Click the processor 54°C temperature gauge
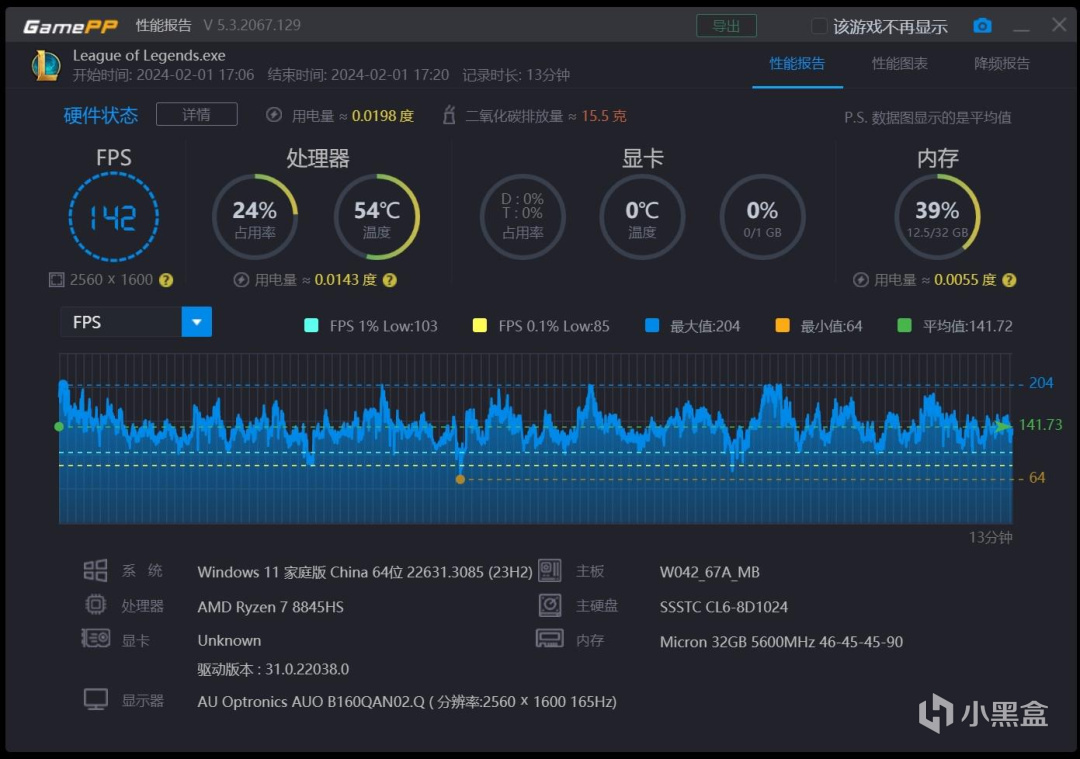This screenshot has height=759, width=1080. point(376,217)
